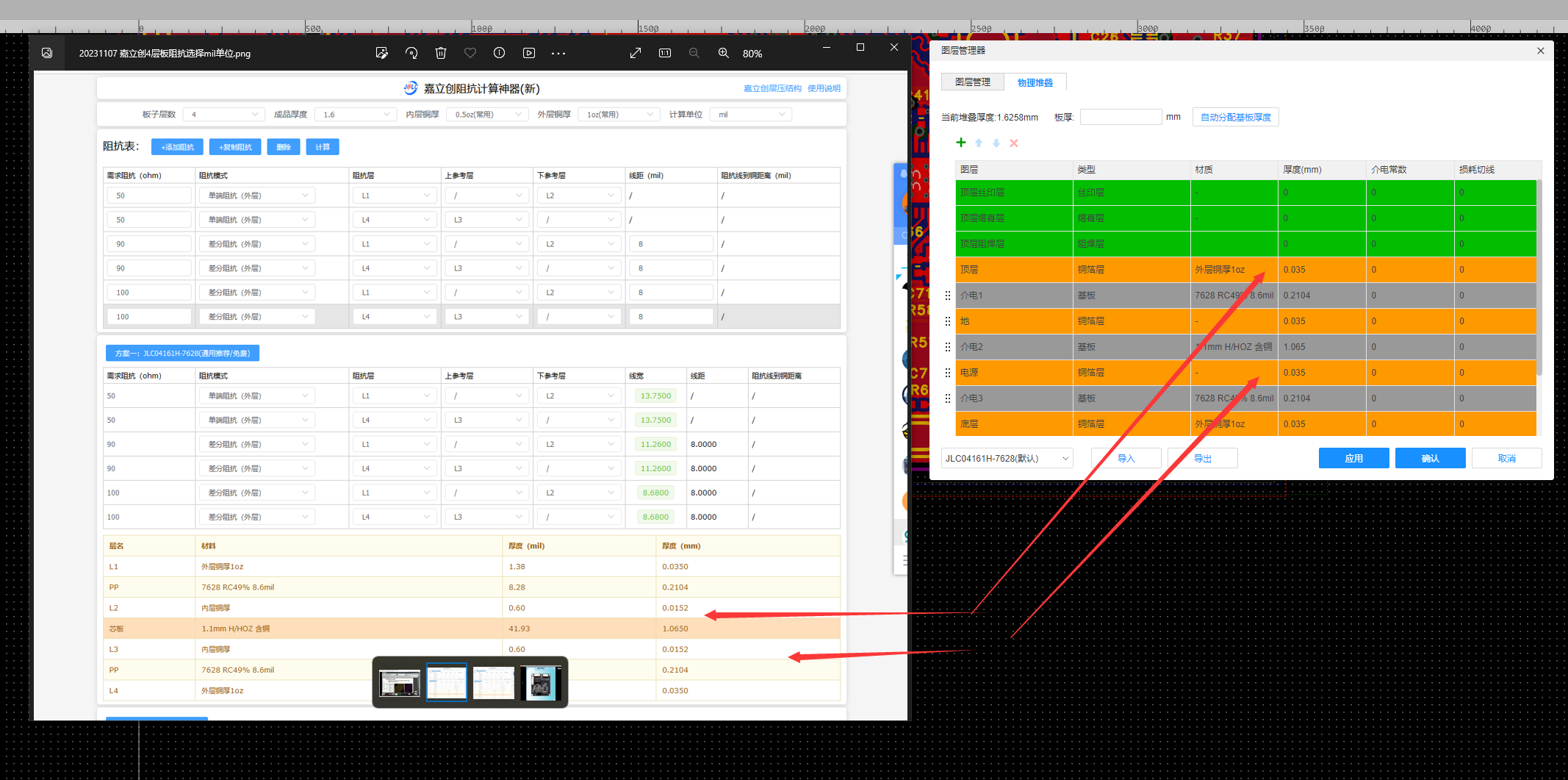This screenshot has width=1568, height=780.
Task: Expand the JLC04161H-7628(默认) stackup dropdown
Action: pyautogui.click(x=1007, y=458)
